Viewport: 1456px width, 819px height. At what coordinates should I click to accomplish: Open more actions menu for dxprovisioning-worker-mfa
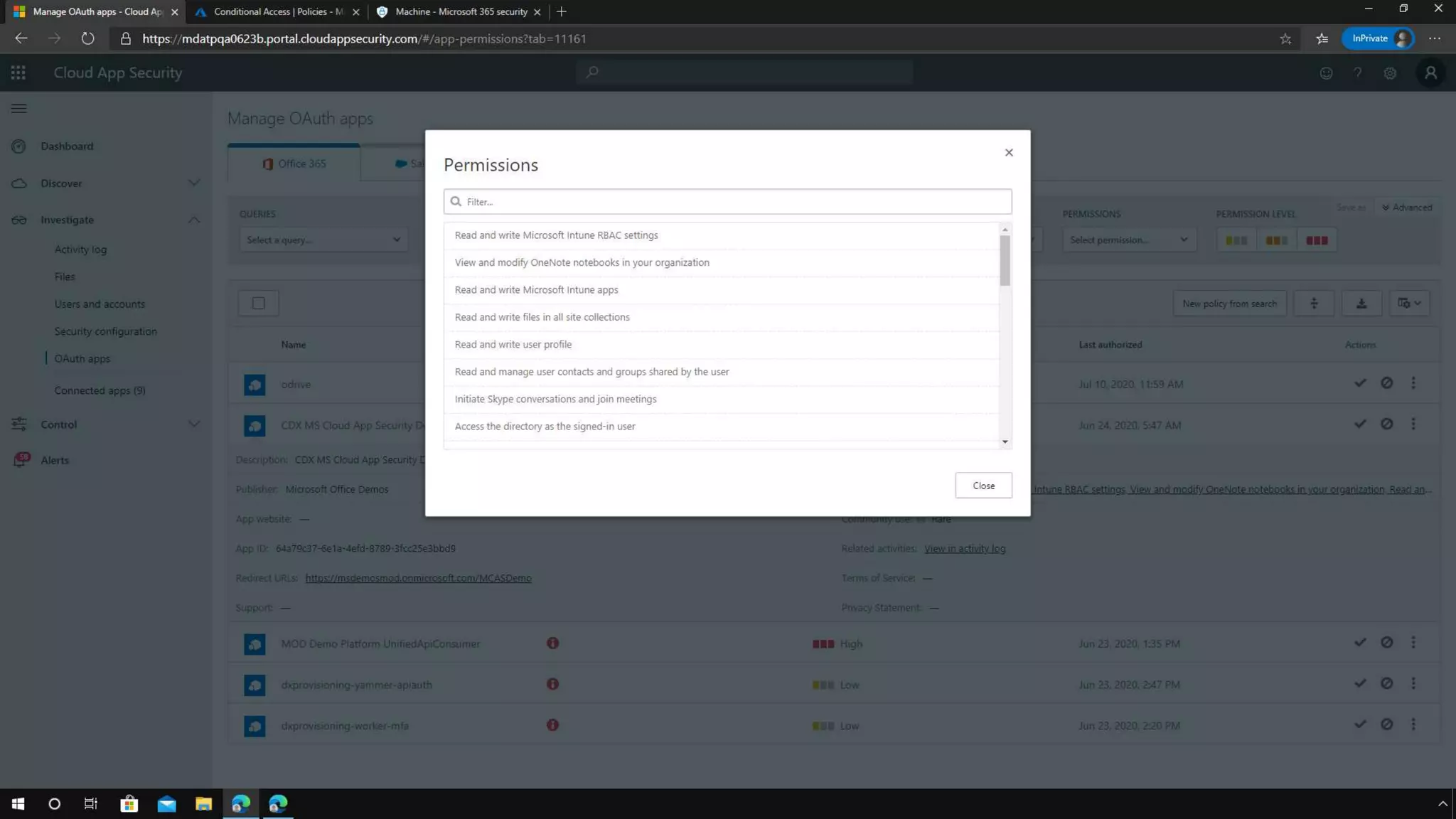coord(1413,724)
